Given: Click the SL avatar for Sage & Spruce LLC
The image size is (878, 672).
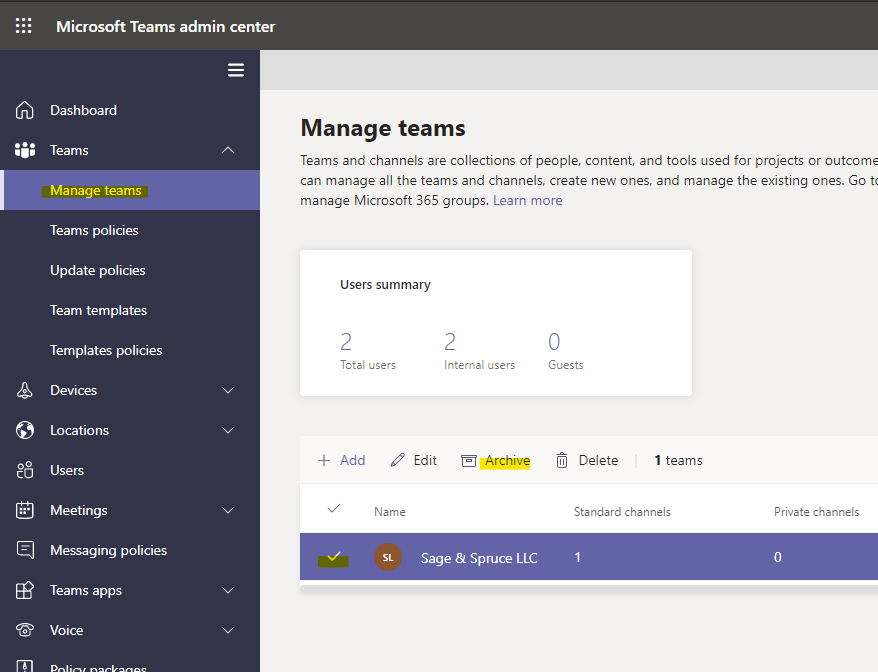Looking at the screenshot, I should tap(388, 557).
